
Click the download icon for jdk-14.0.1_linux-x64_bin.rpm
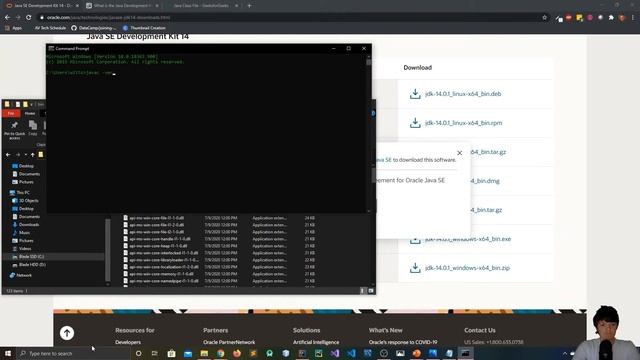(415, 123)
